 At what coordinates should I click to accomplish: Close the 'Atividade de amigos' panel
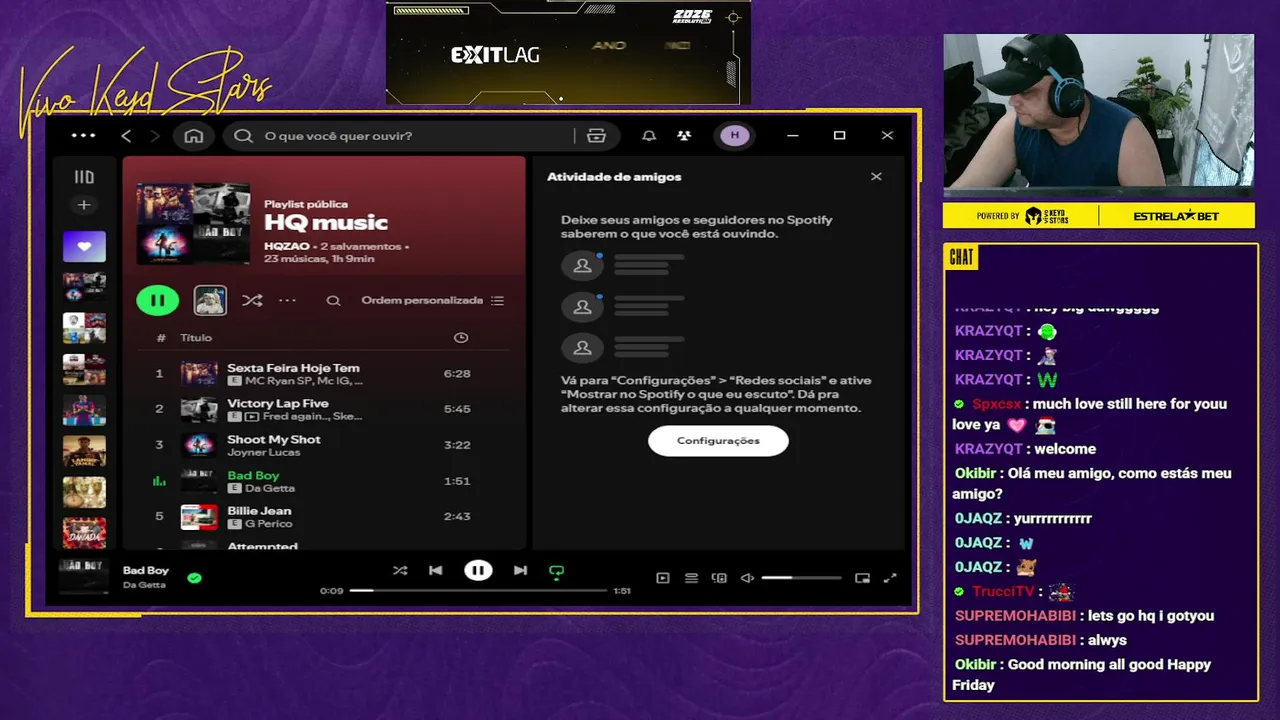(x=876, y=177)
